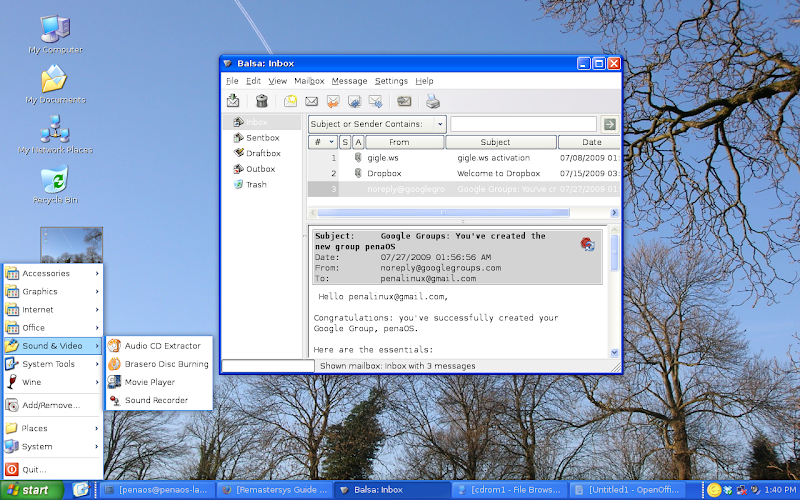This screenshot has width=800, height=500.
Task: Click the green start button
Action: click(x=28, y=490)
